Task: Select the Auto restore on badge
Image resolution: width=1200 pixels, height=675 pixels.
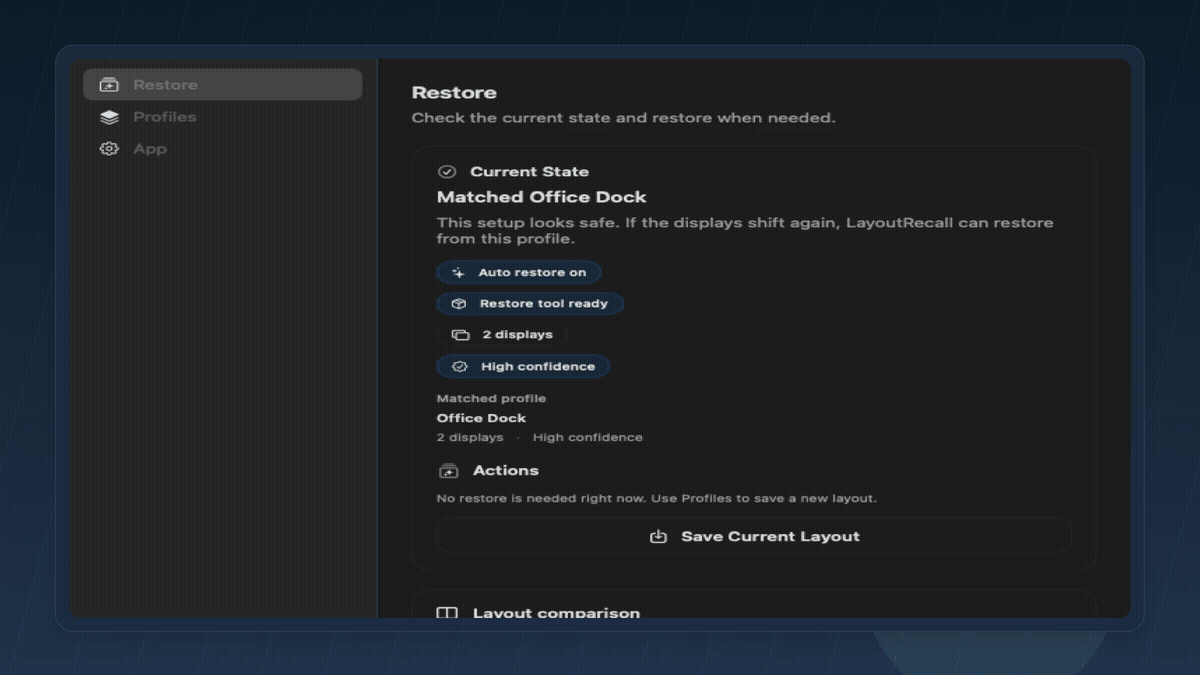Action: [519, 272]
